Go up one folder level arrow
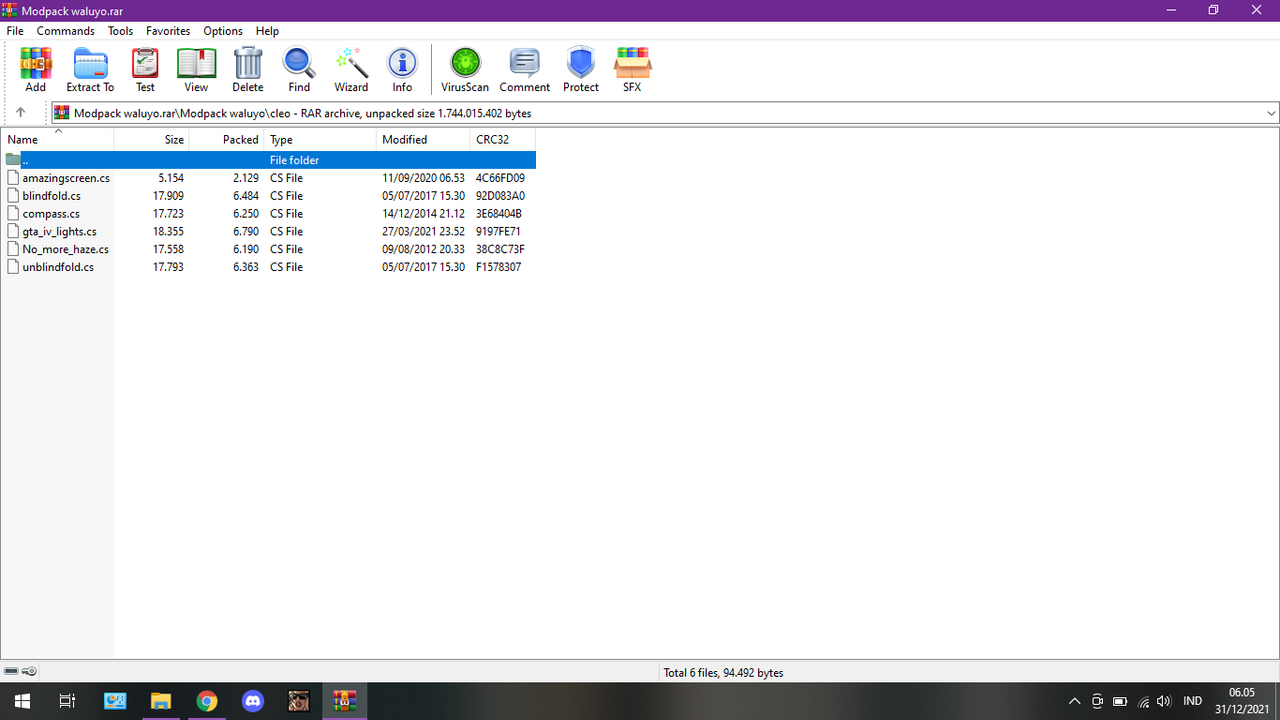This screenshot has width=1280, height=720. [x=20, y=113]
